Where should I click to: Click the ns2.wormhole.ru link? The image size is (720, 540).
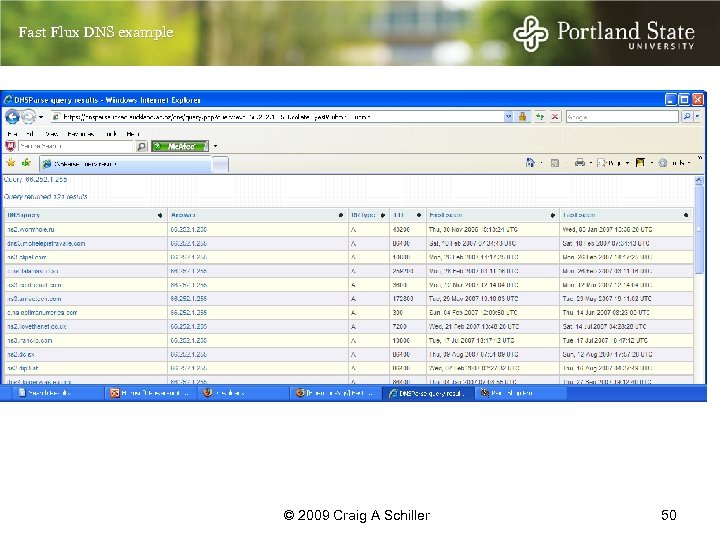[x=31, y=229]
